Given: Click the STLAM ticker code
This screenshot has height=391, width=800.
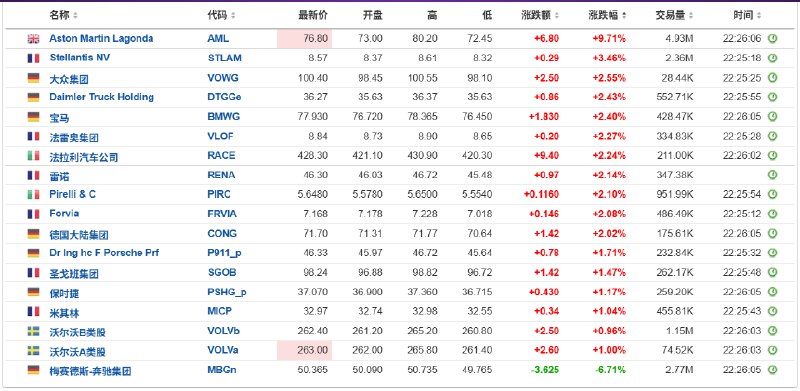Looking at the screenshot, I should pos(224,58).
